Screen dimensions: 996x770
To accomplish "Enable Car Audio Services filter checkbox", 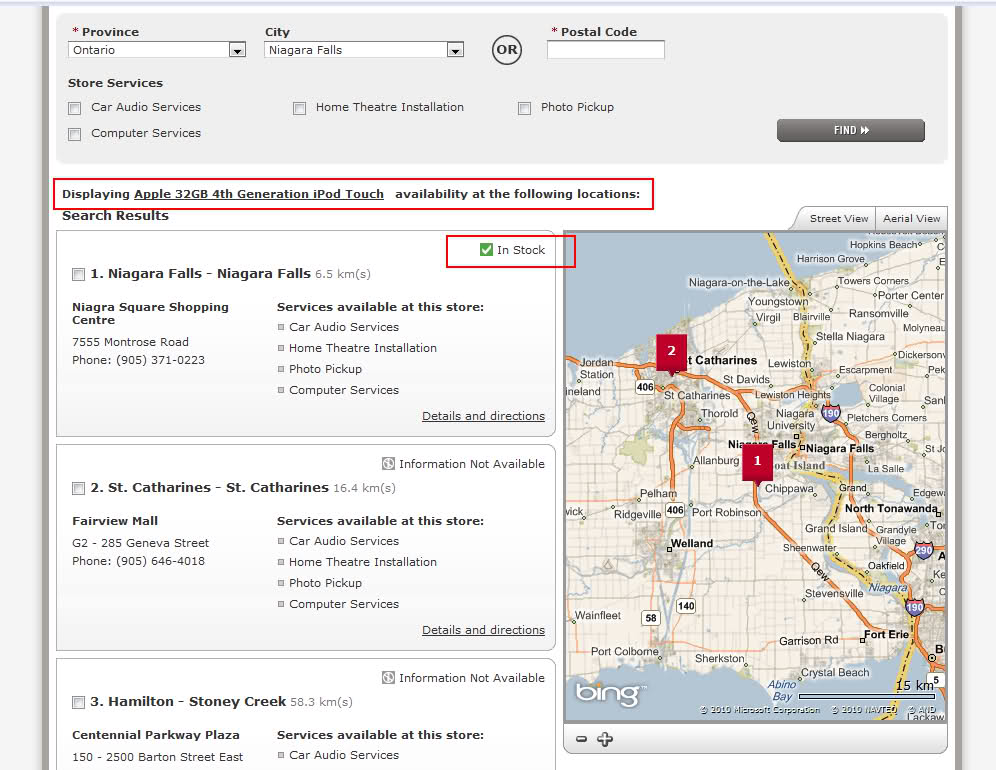I will [x=75, y=108].
